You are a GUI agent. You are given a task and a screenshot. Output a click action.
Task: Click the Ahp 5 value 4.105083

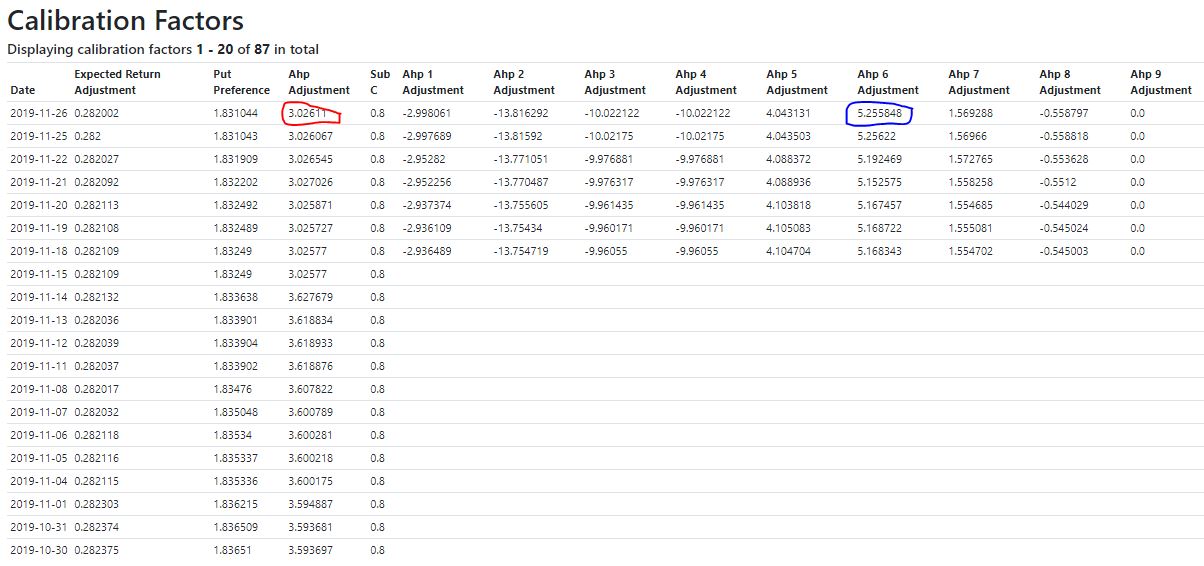(788, 228)
